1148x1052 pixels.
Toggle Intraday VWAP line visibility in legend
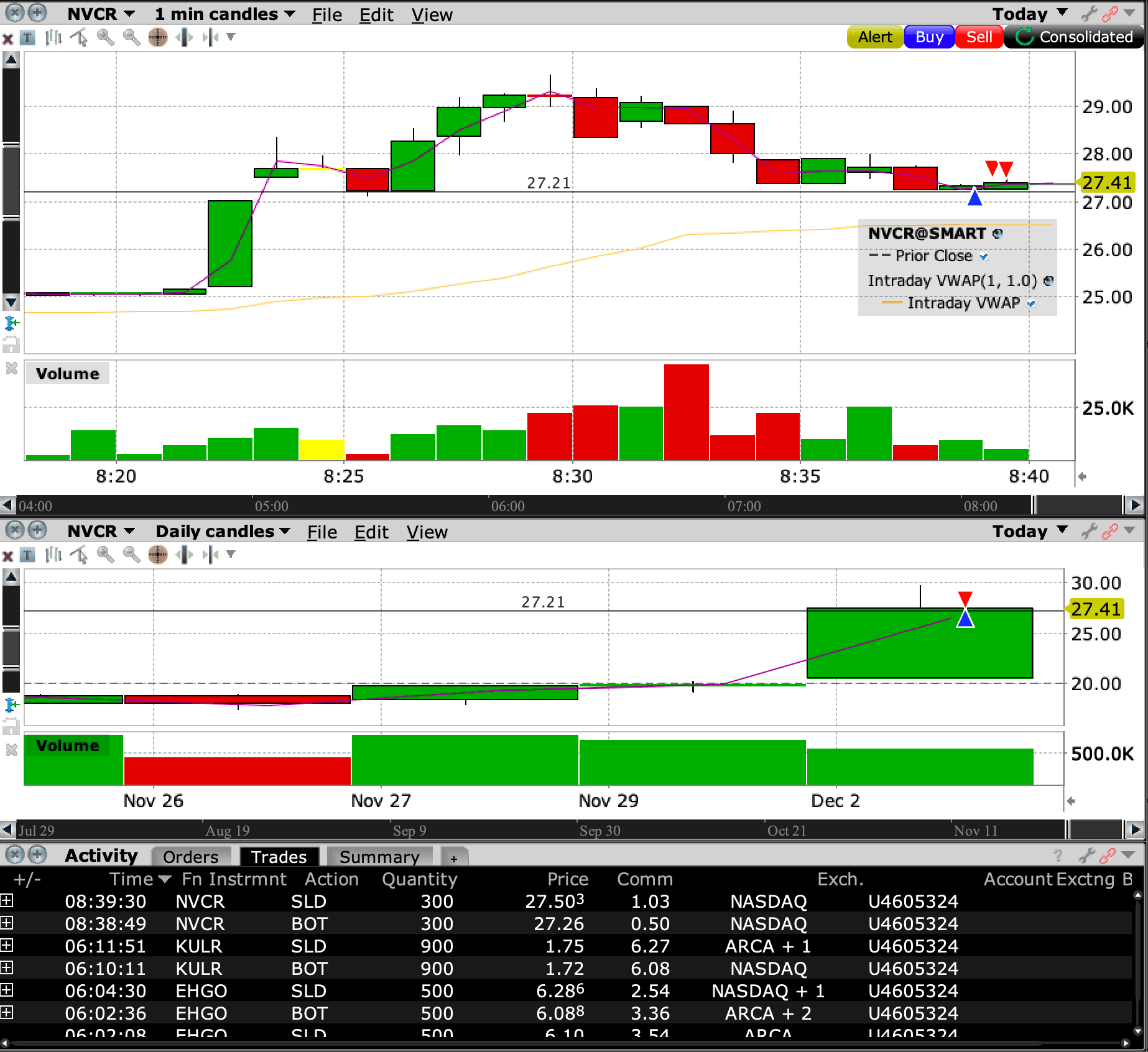coord(1031,304)
